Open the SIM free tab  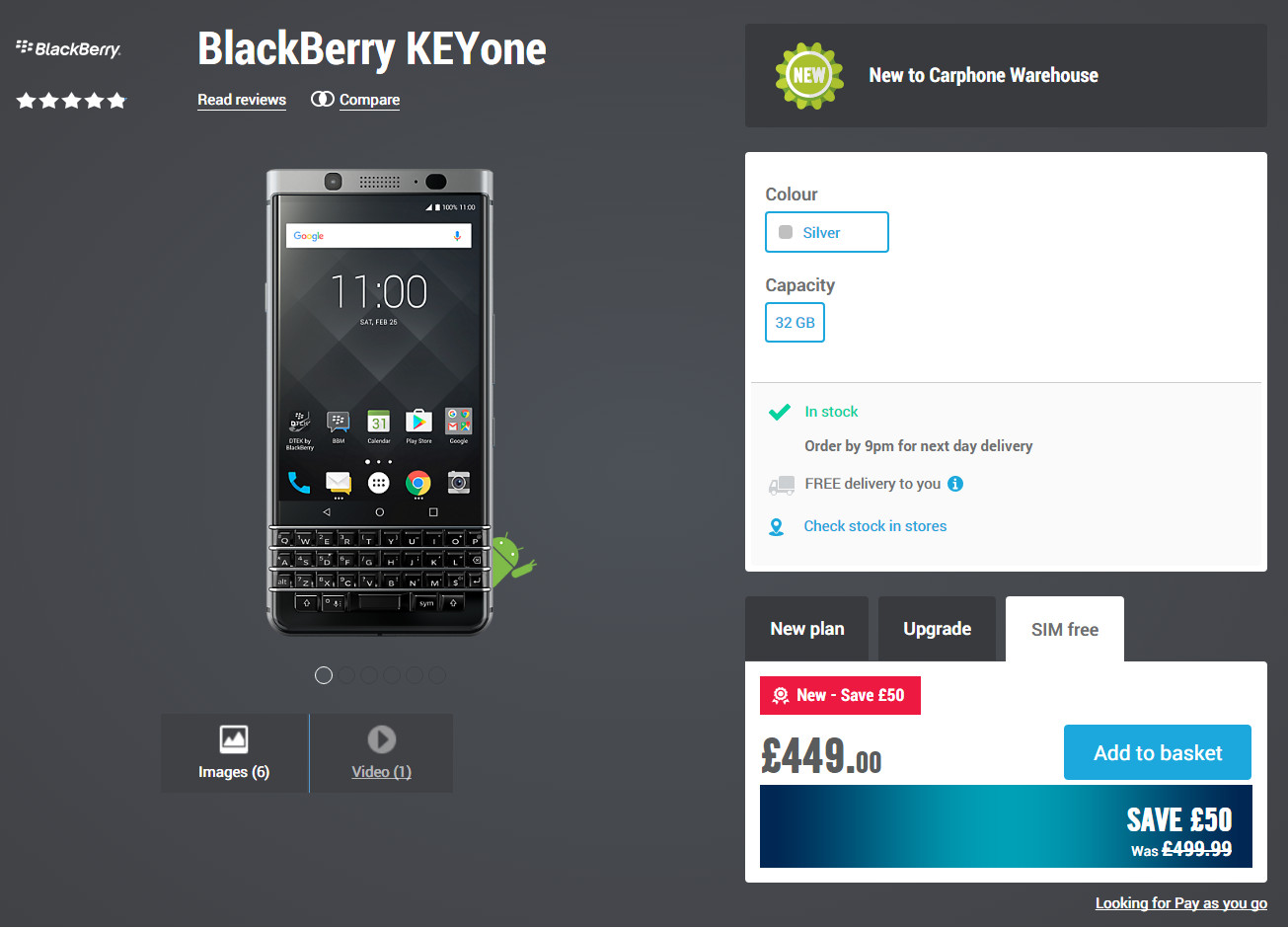coord(1065,629)
